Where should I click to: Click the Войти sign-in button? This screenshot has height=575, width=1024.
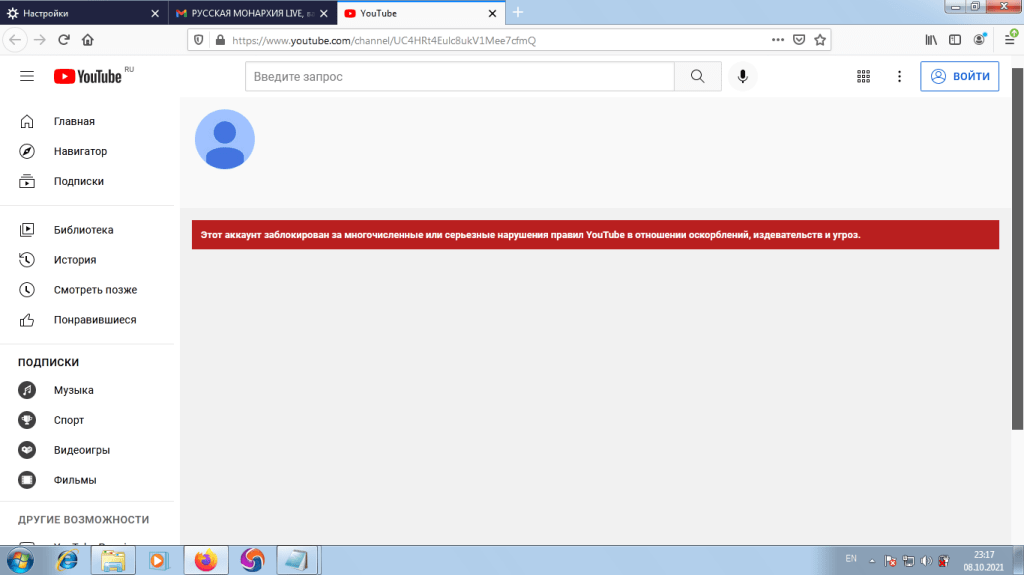[x=959, y=77]
